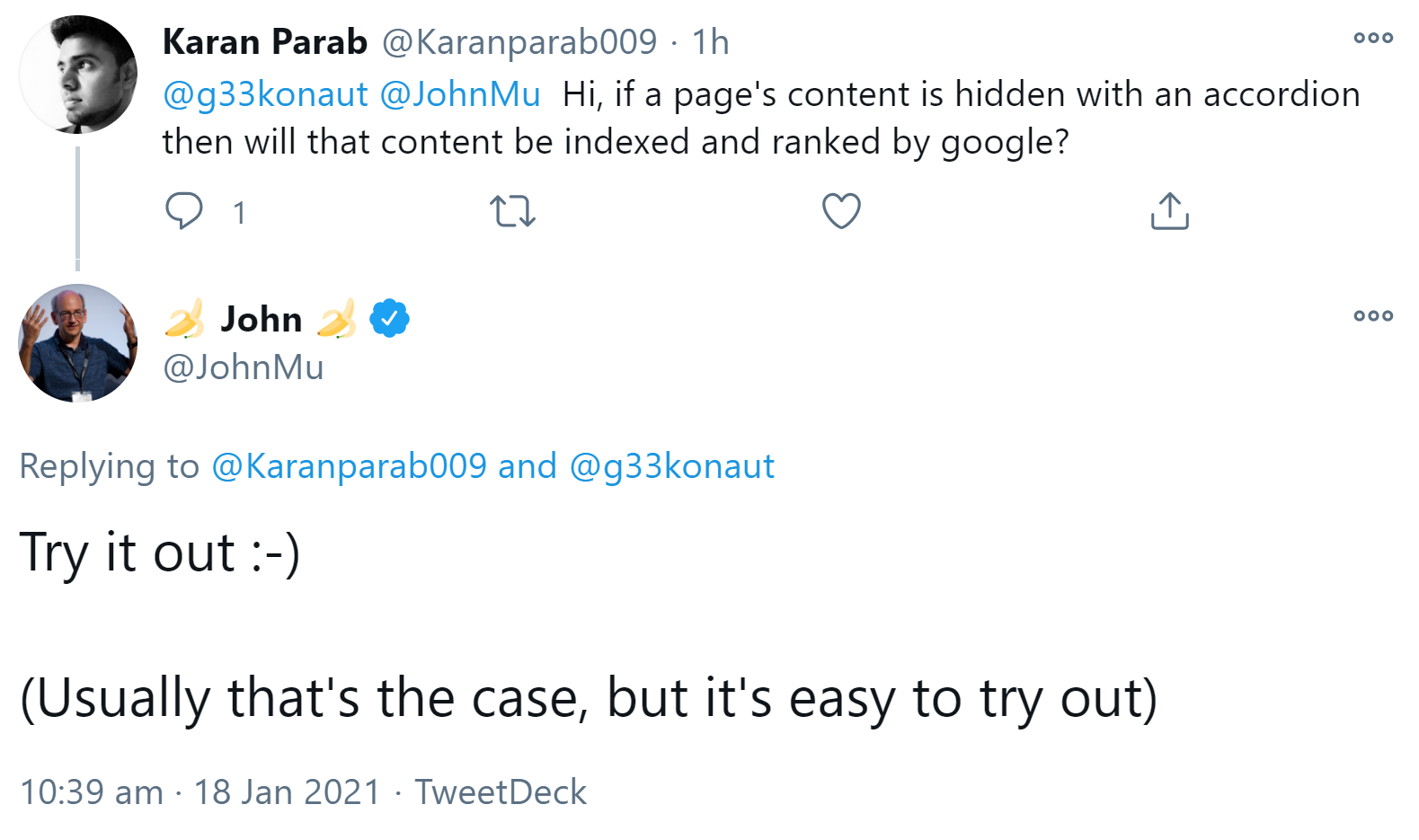Viewport: 1419px width, 840px height.
Task: Reply to Karan Parab's tweet
Action: pyautogui.click(x=185, y=210)
